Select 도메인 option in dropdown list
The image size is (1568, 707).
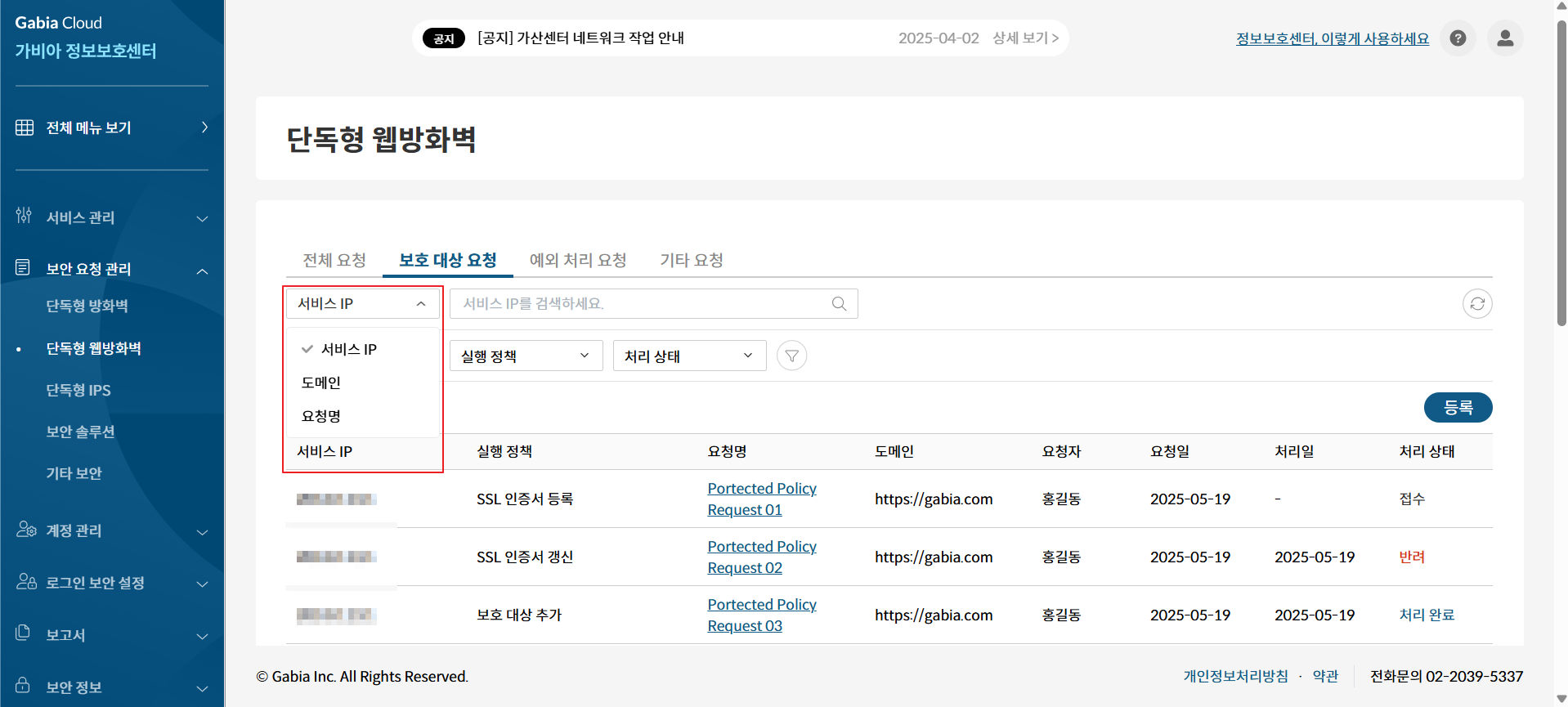point(363,383)
